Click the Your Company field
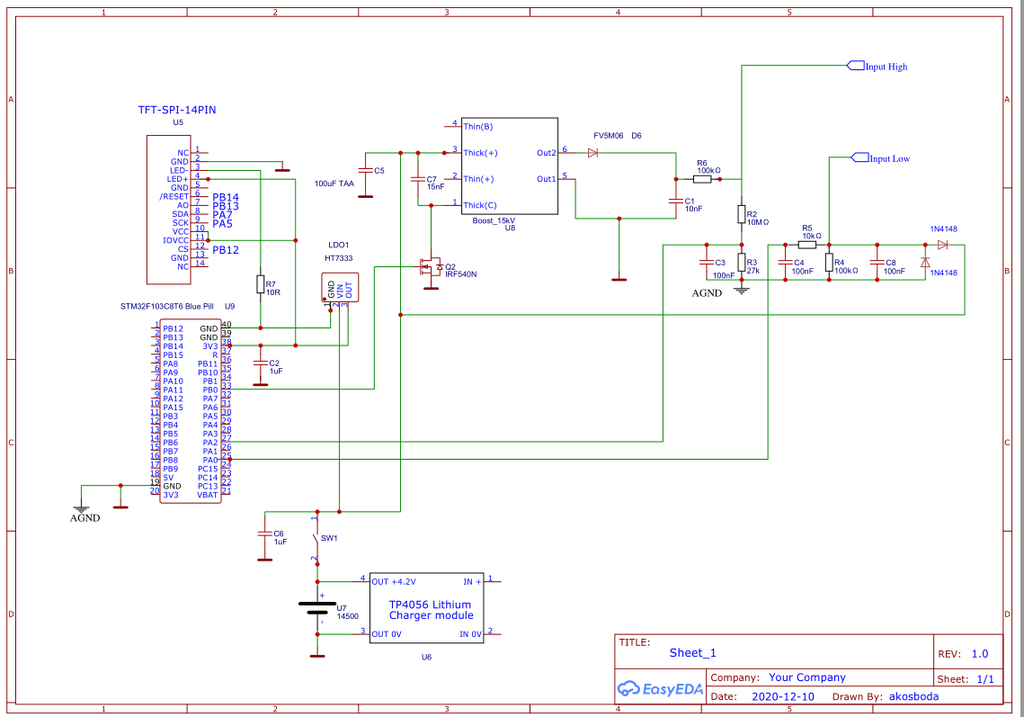Screen dimensions: 1024x717 pos(807,677)
